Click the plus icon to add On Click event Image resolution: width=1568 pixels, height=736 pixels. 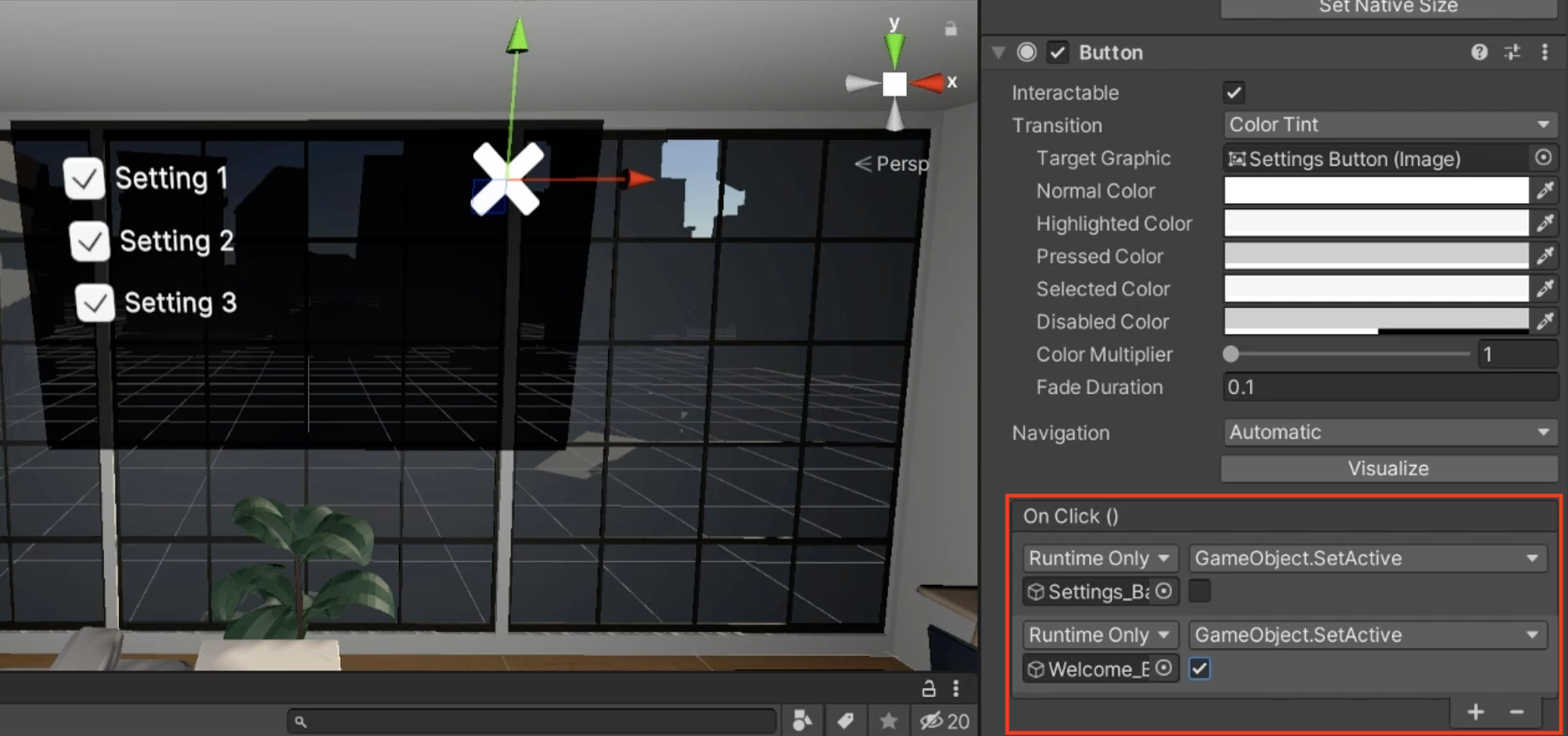[1475, 712]
